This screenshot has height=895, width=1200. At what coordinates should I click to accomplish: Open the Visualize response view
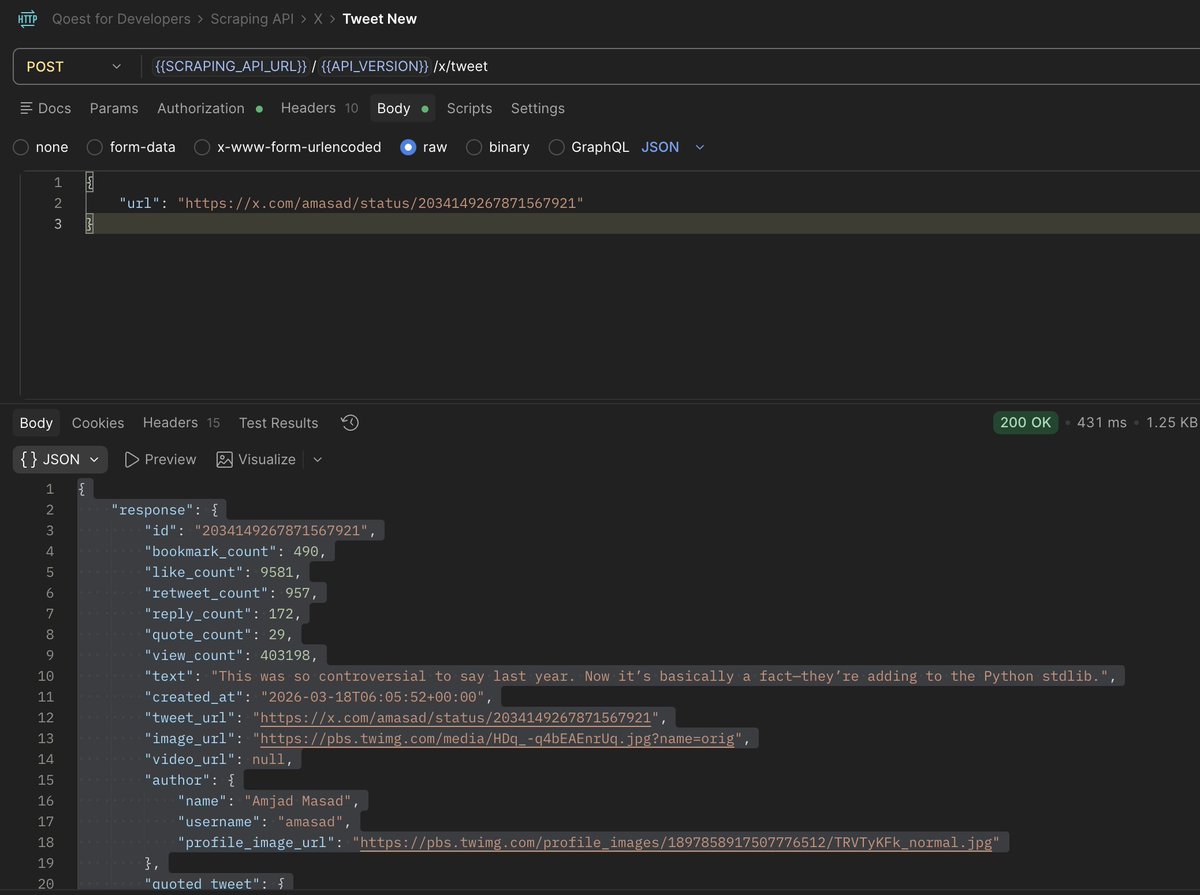(256, 459)
